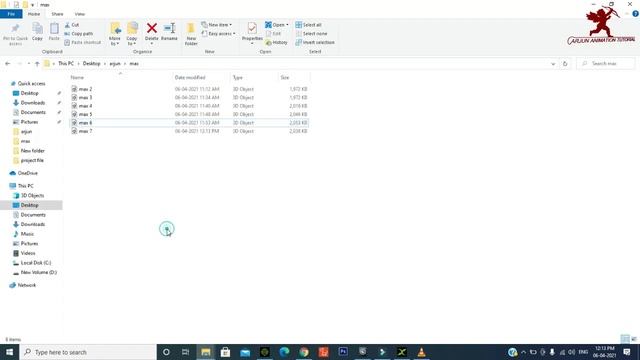
Task: Select OneDrive in the navigation pane
Action: [x=27, y=173]
